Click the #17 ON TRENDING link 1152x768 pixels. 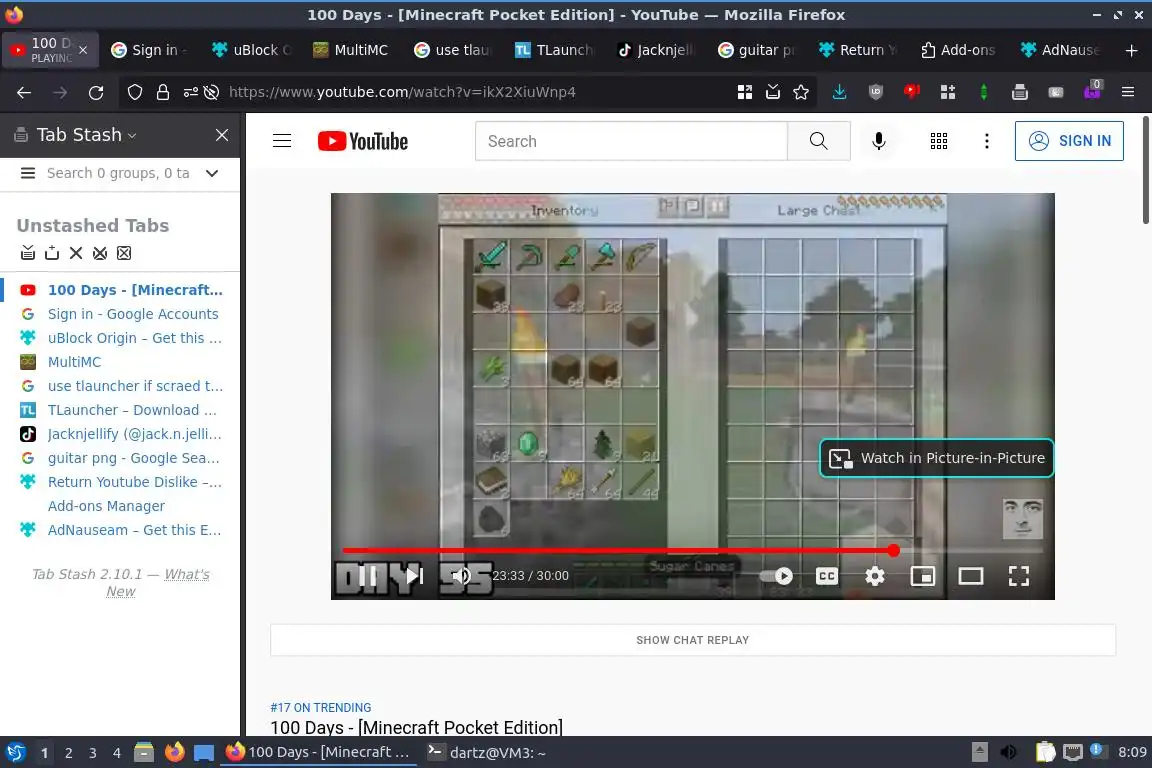[x=320, y=708]
